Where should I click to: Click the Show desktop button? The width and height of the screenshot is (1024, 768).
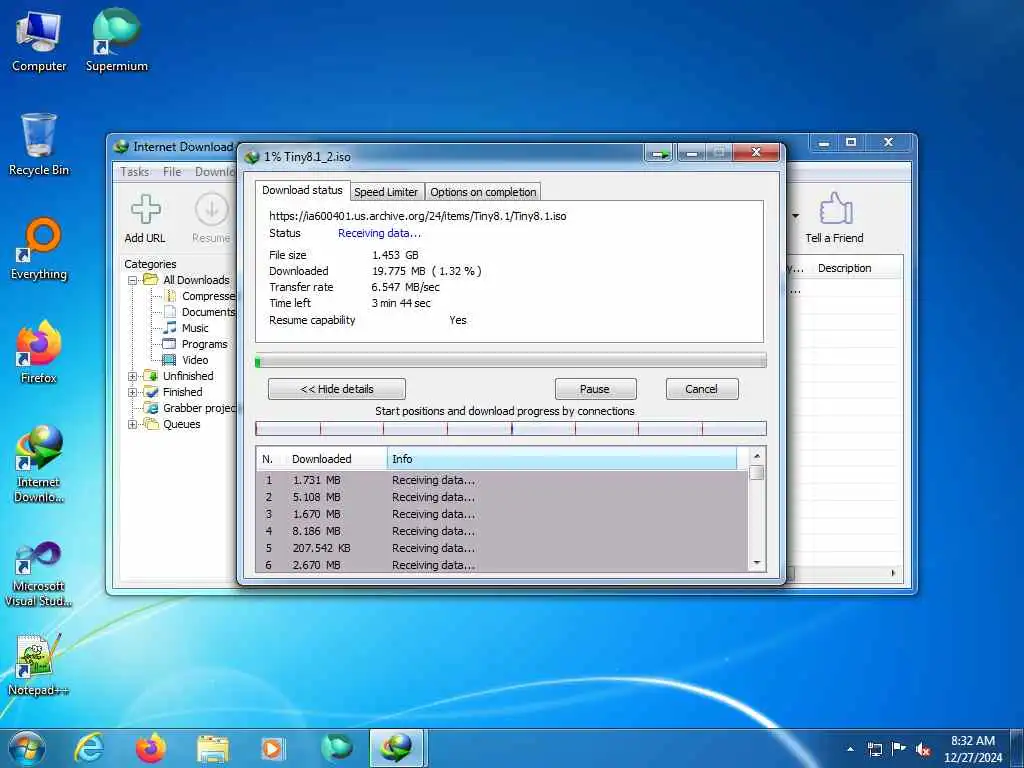[x=1017, y=749]
